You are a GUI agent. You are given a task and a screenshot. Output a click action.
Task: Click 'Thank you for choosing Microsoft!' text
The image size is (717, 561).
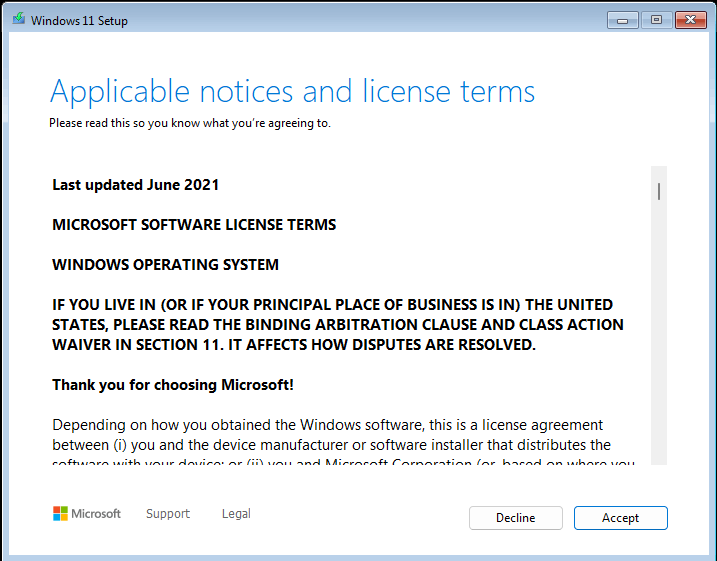coord(173,385)
